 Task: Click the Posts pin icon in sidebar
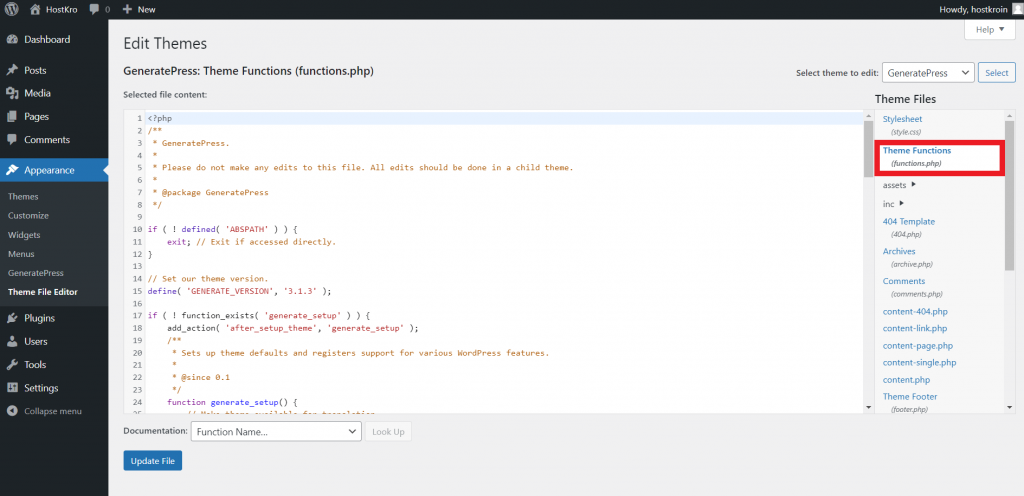coord(12,70)
